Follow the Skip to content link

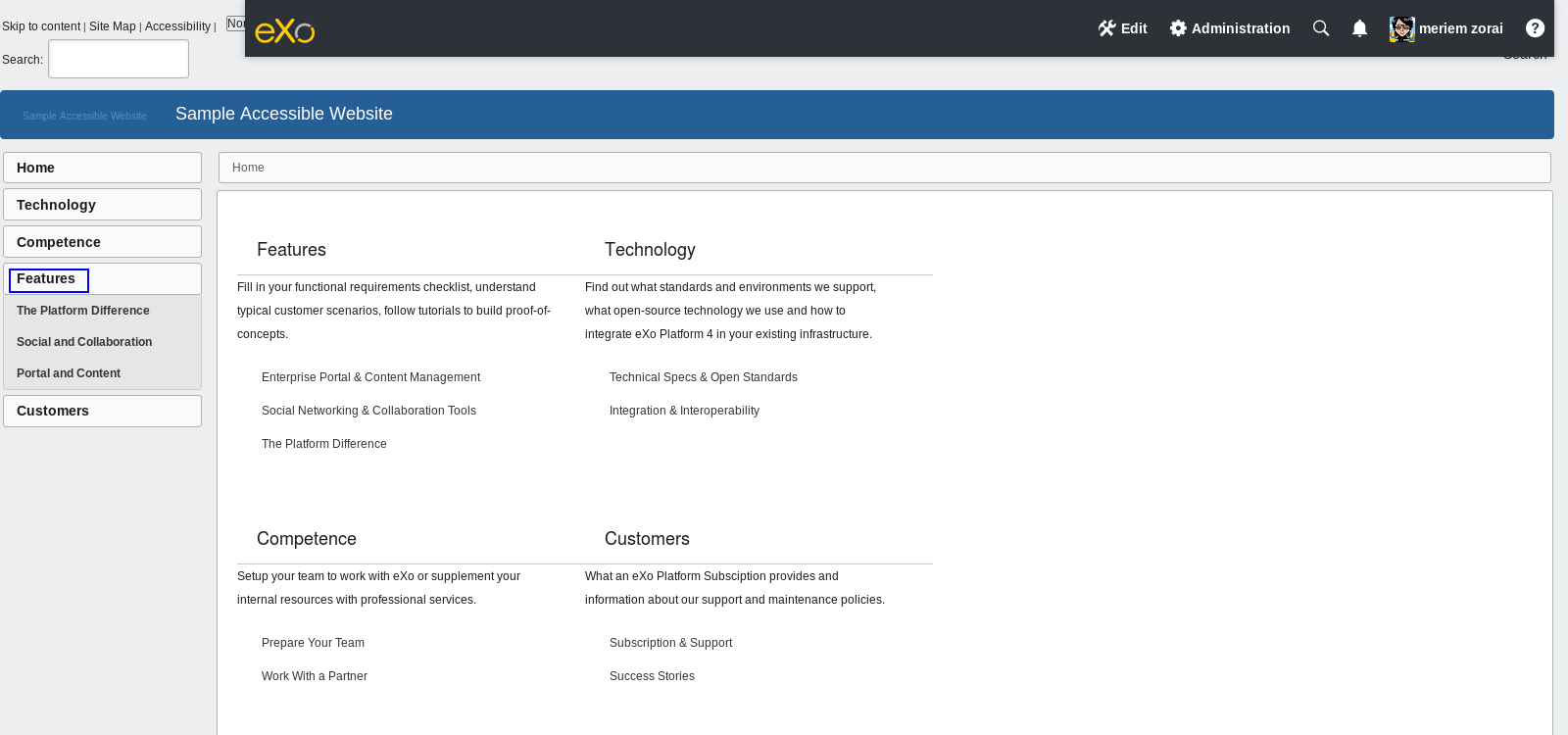point(41,26)
